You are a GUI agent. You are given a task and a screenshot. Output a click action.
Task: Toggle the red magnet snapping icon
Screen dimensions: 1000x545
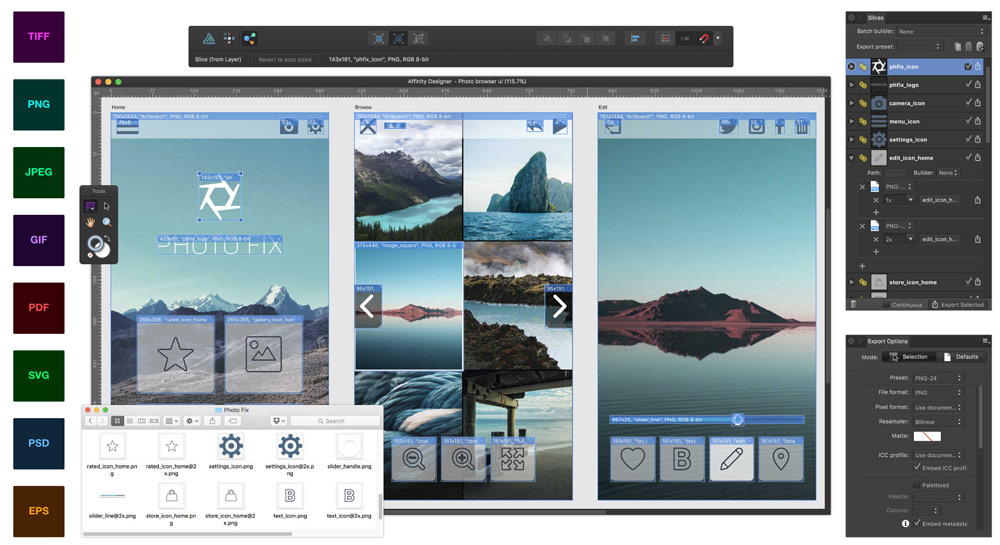pos(704,39)
